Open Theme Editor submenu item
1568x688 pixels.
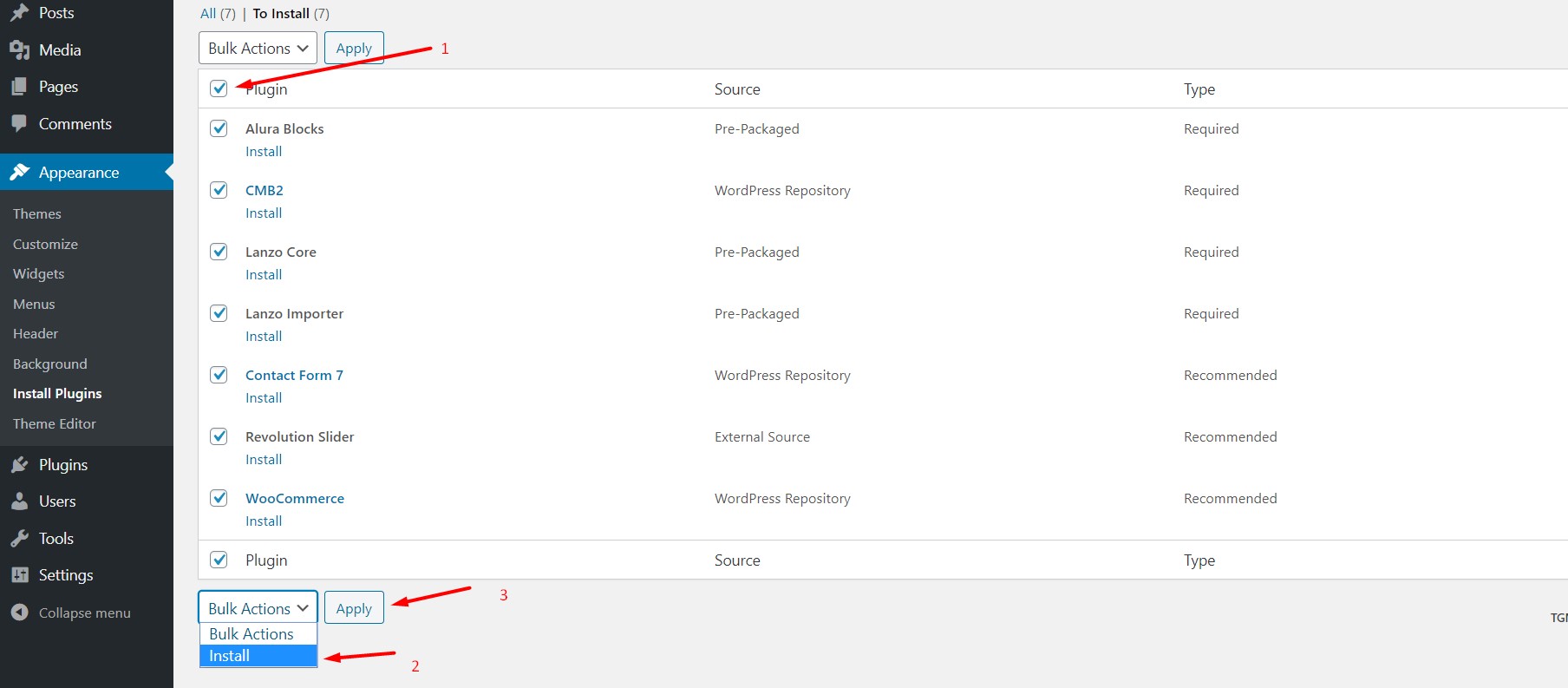point(55,423)
